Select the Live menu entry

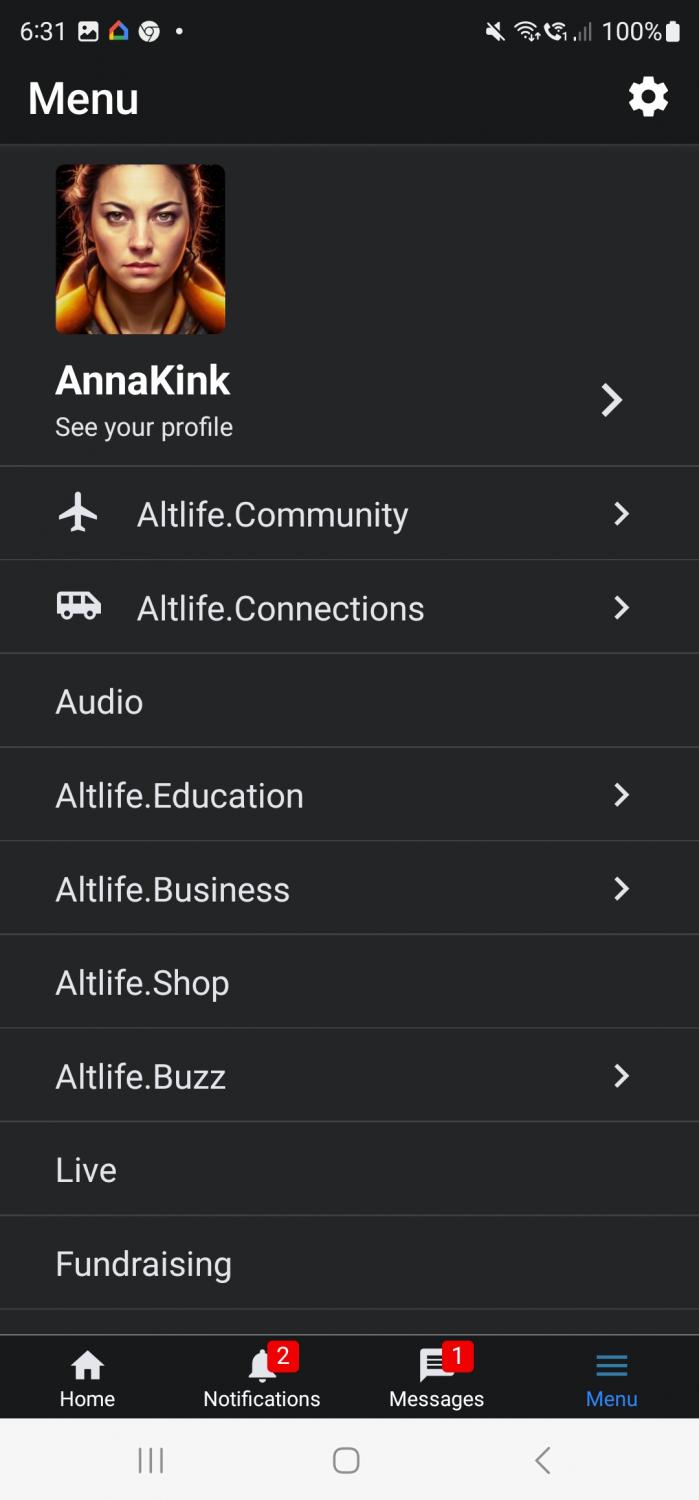click(x=86, y=1170)
